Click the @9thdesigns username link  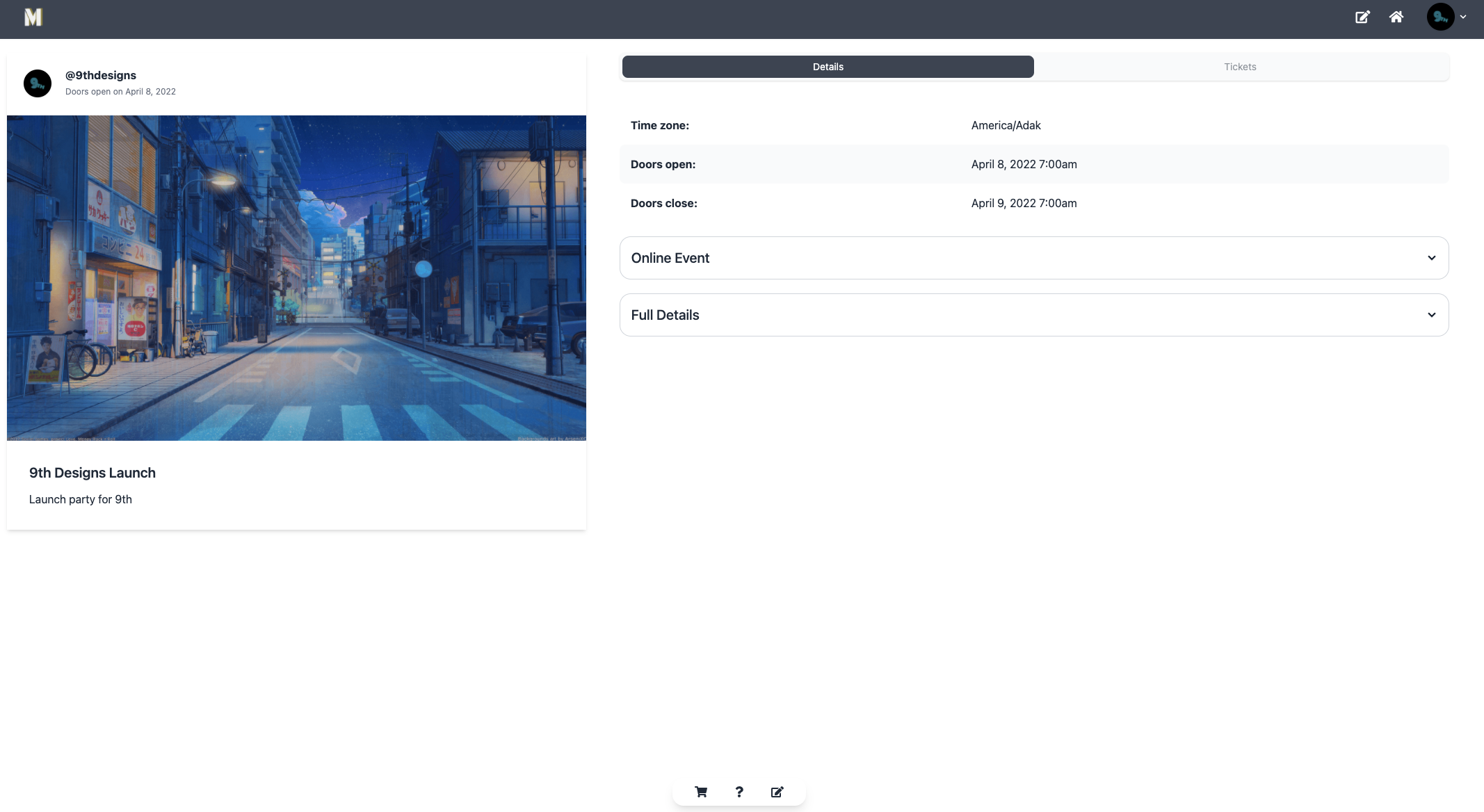pos(100,75)
